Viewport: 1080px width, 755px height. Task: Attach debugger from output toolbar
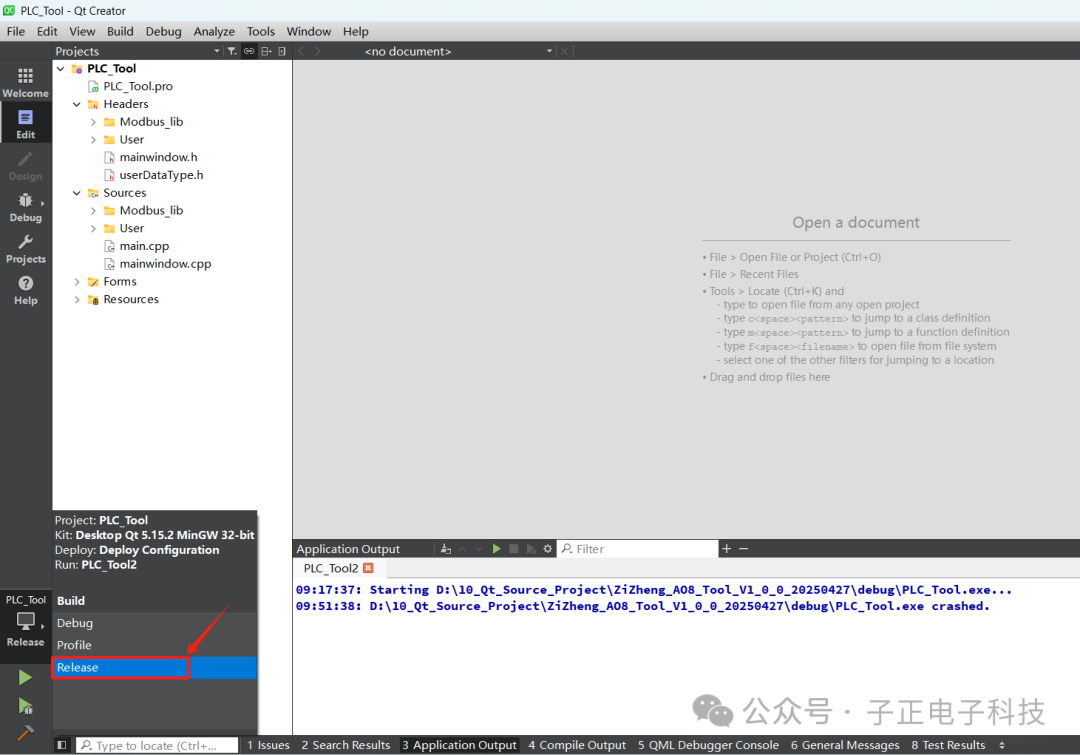(530, 549)
